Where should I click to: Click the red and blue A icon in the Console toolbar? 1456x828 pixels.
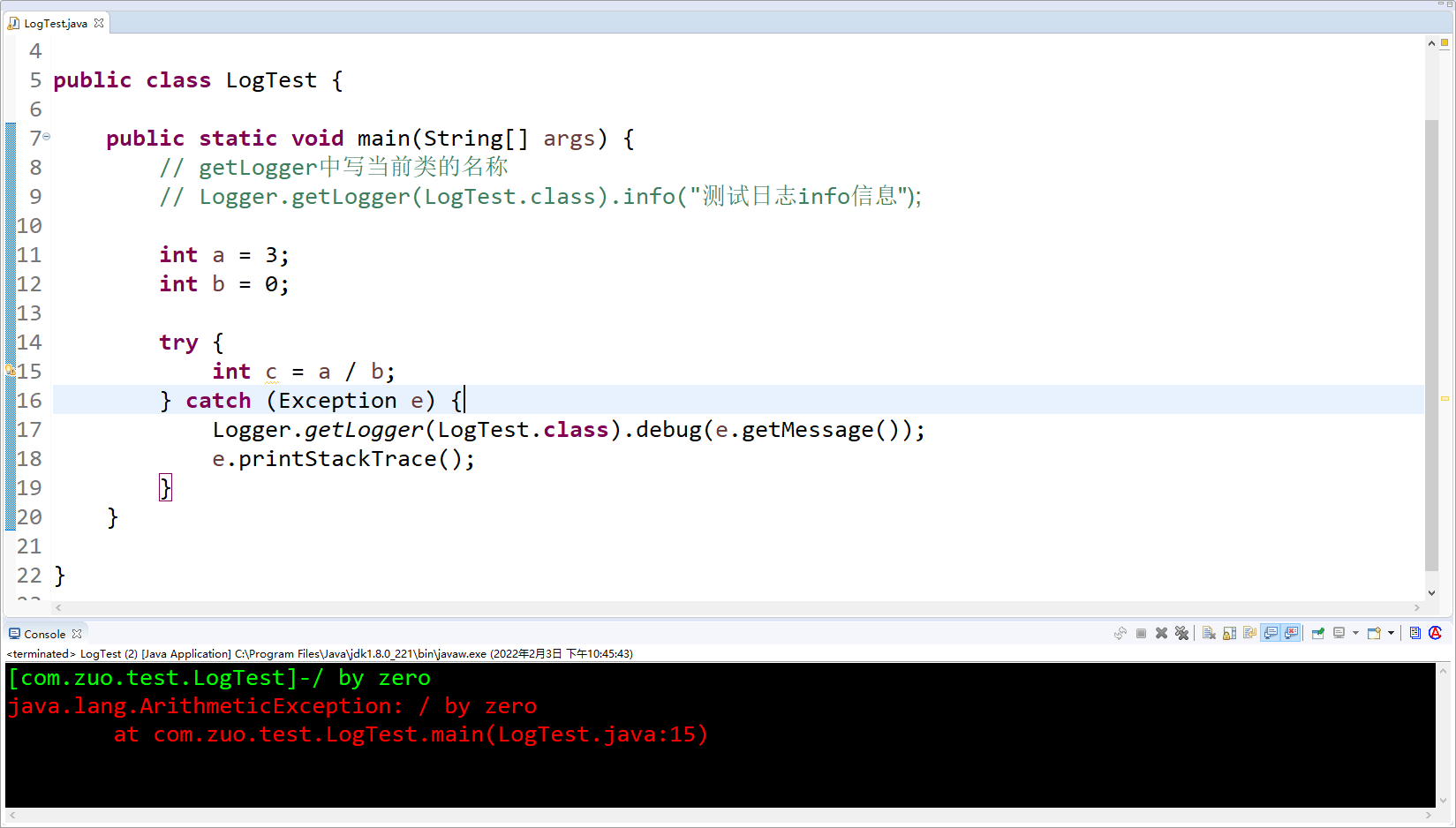coord(1435,633)
